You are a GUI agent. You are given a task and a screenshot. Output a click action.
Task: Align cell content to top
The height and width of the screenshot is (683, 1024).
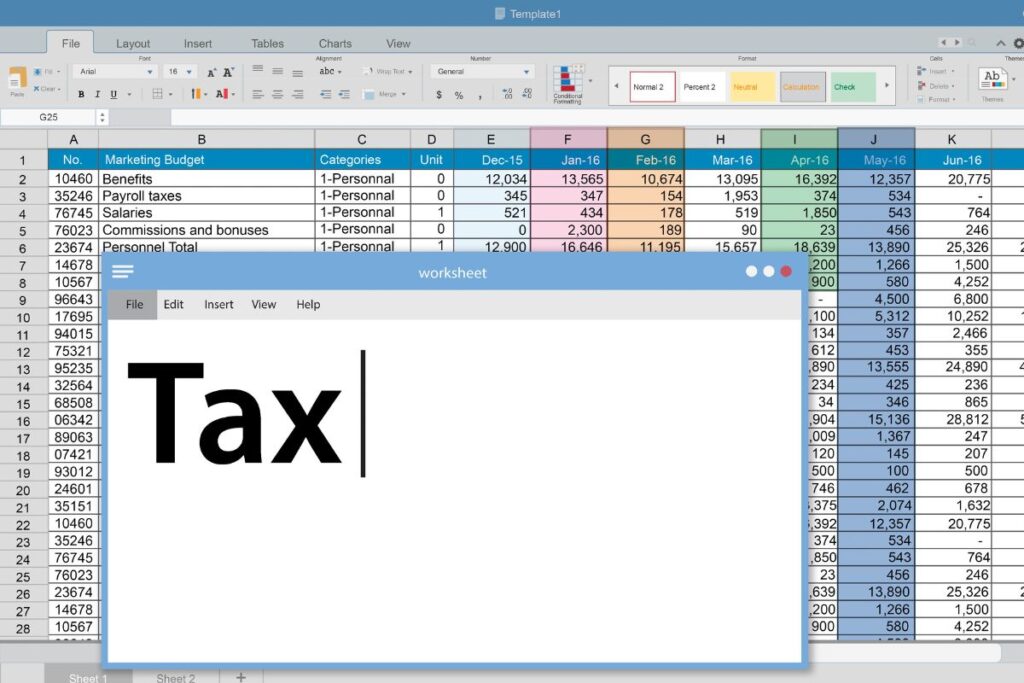pos(258,70)
